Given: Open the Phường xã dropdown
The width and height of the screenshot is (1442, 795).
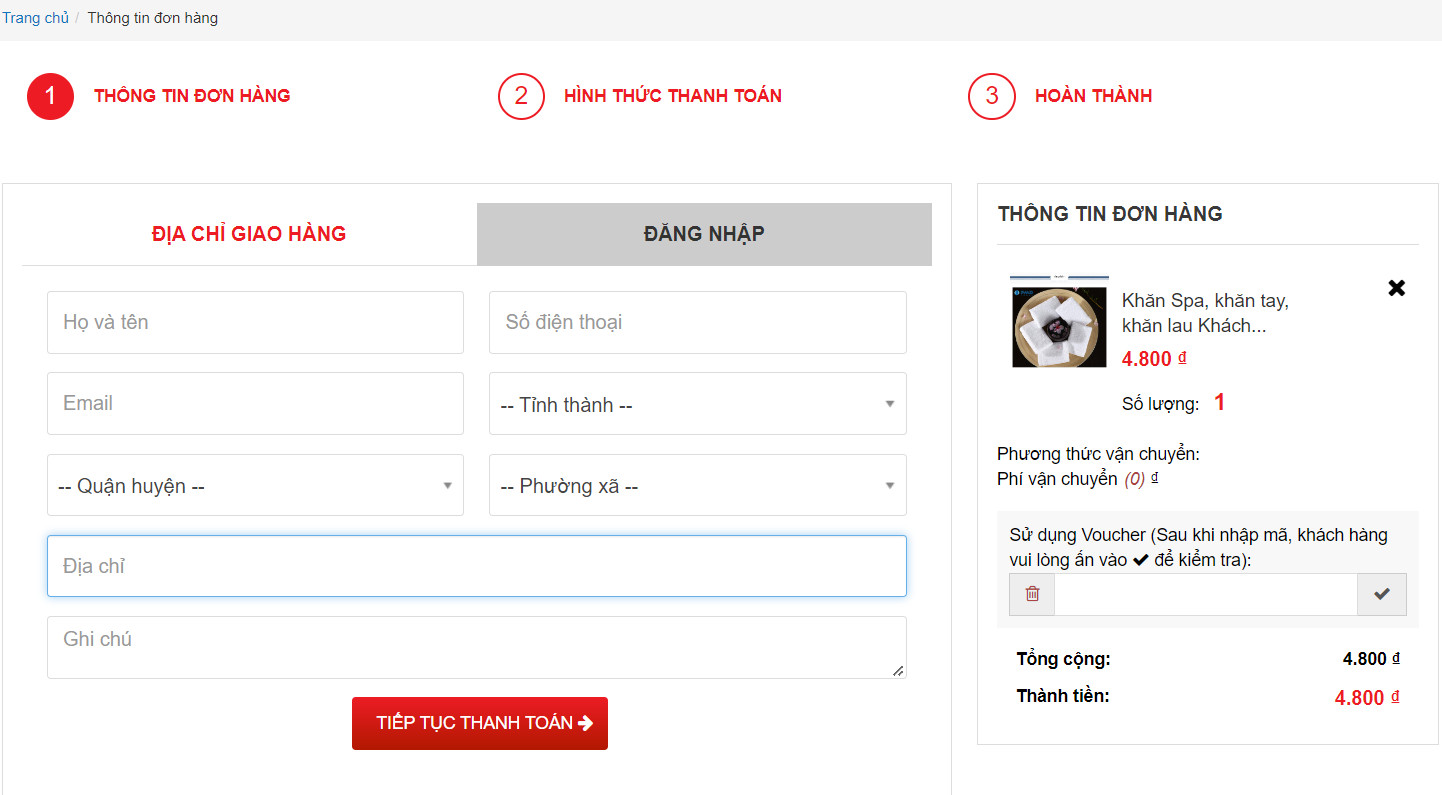Looking at the screenshot, I should pos(697,486).
